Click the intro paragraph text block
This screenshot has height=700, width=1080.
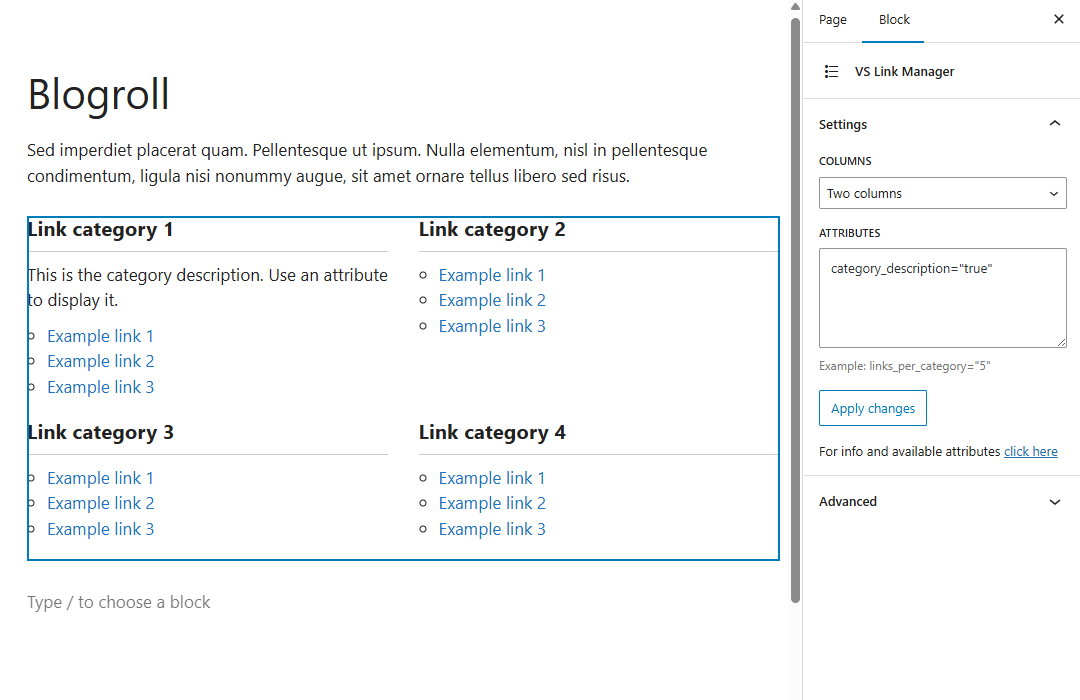click(x=367, y=164)
